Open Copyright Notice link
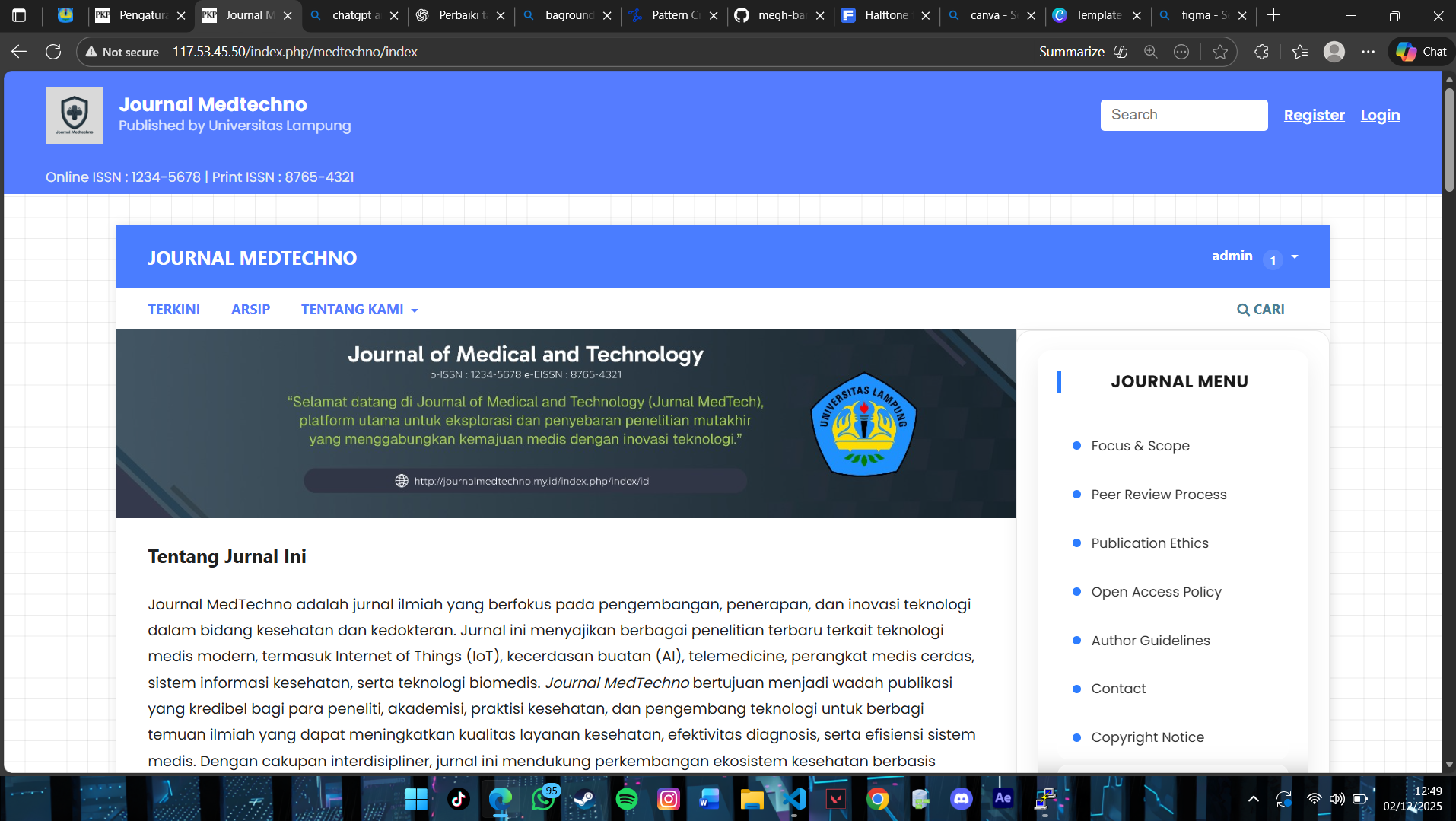 (1147, 737)
